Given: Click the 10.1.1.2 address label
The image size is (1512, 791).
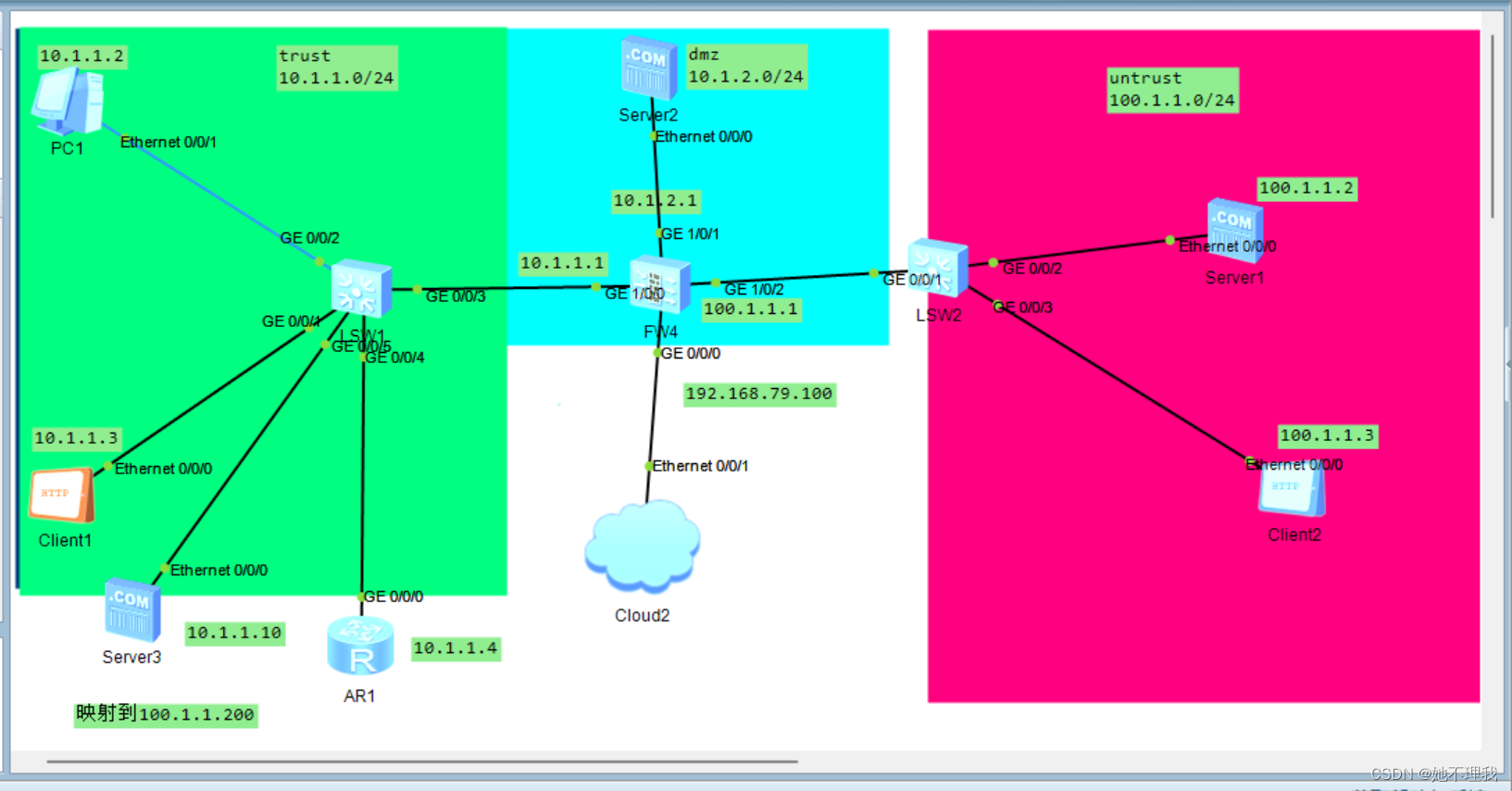Looking at the screenshot, I should (x=81, y=56).
